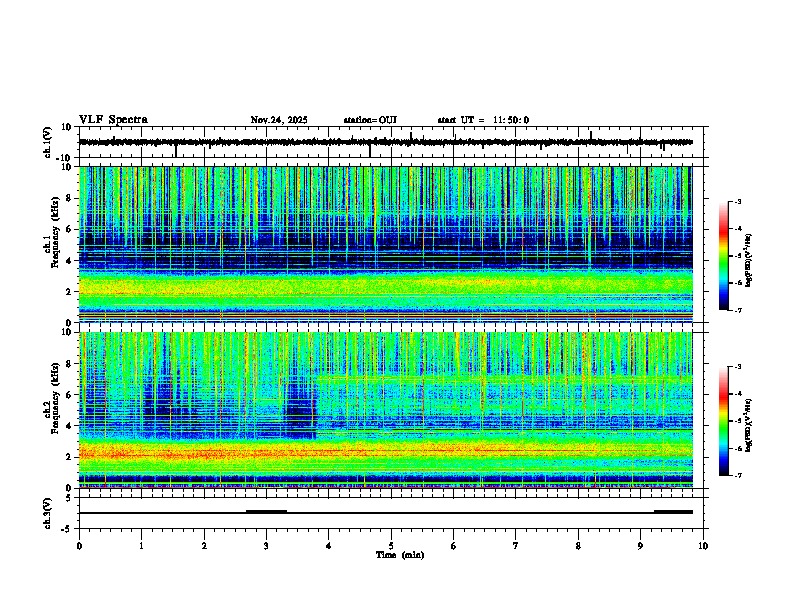The width and height of the screenshot is (792, 612).
Task: Click the "9" minute tick on time axis
Action: (x=640, y=546)
